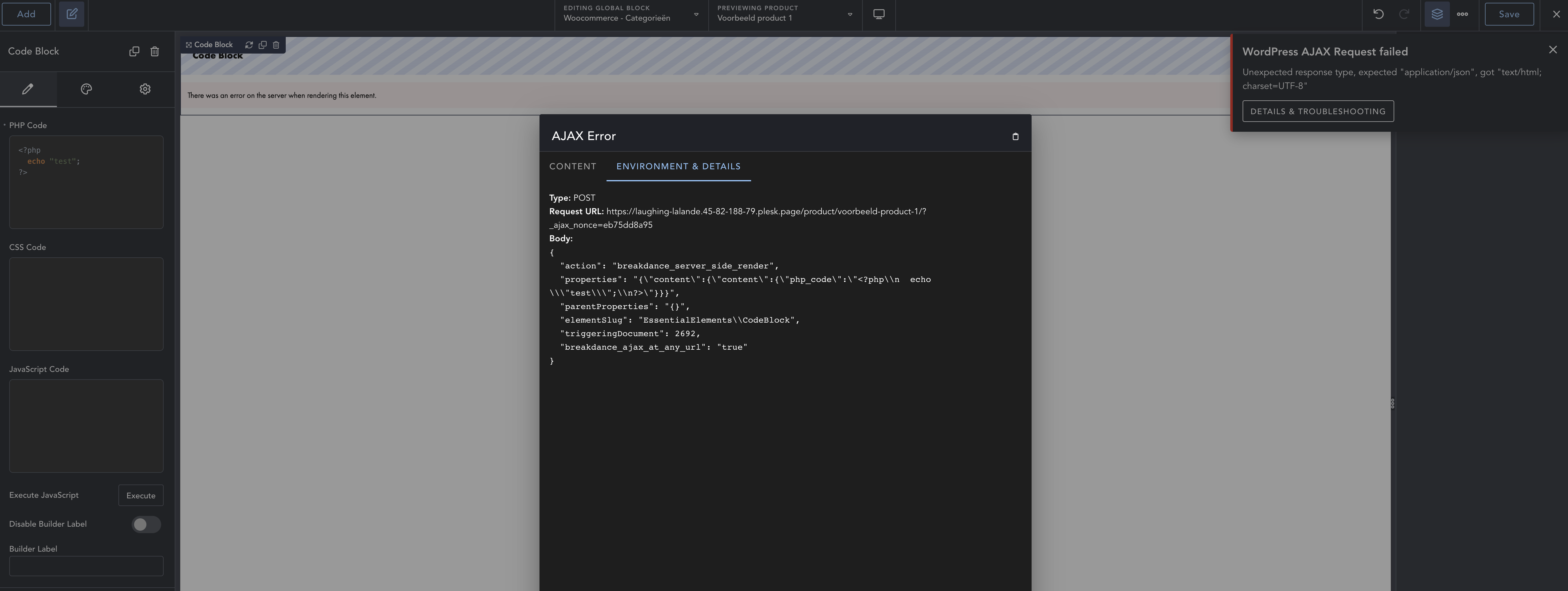Open Details & Troubleshooting

[1318, 111]
